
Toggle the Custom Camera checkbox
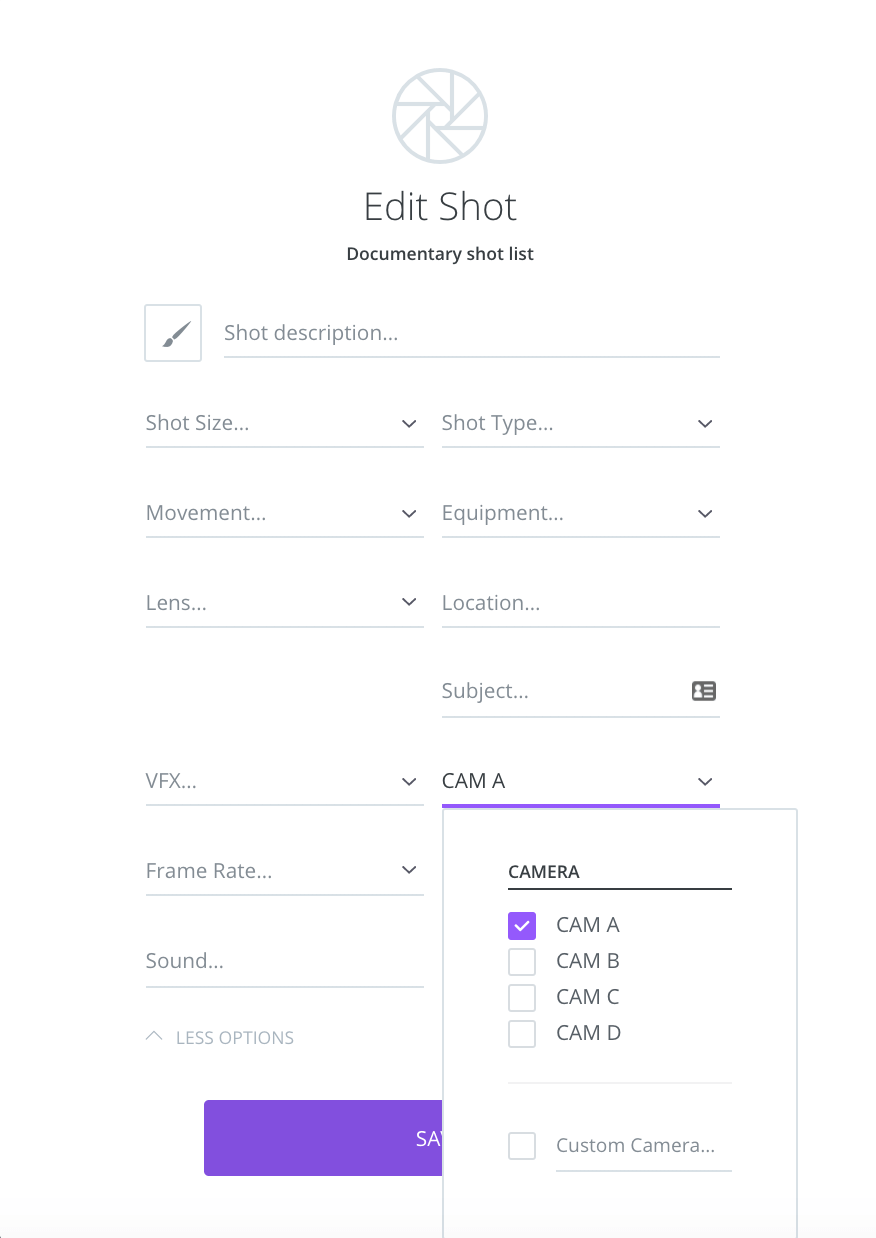522,1146
